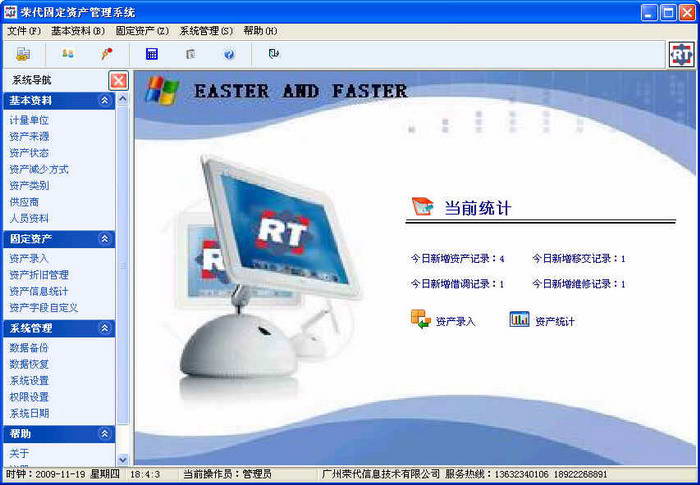Collapse the 固定资产 section

(x=104, y=239)
